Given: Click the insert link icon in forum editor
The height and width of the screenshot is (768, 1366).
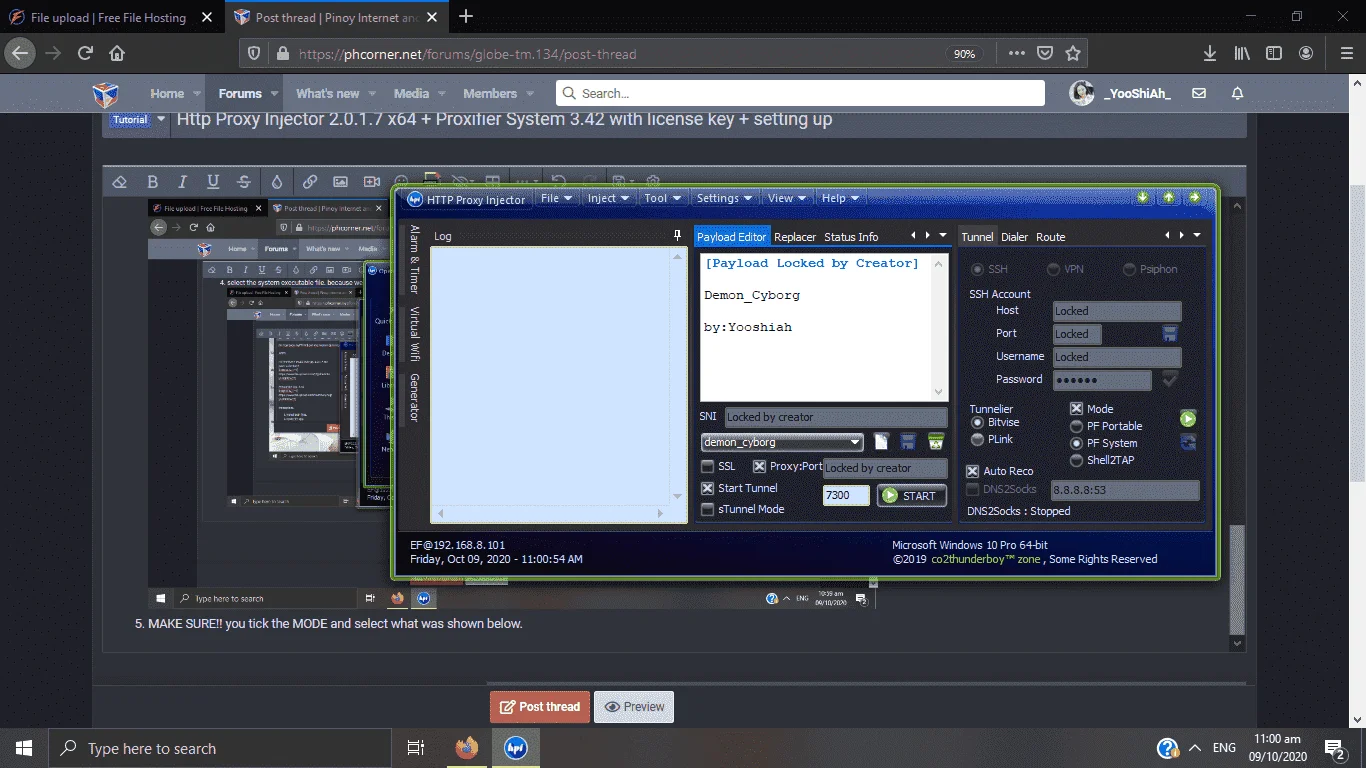Looking at the screenshot, I should pos(310,182).
